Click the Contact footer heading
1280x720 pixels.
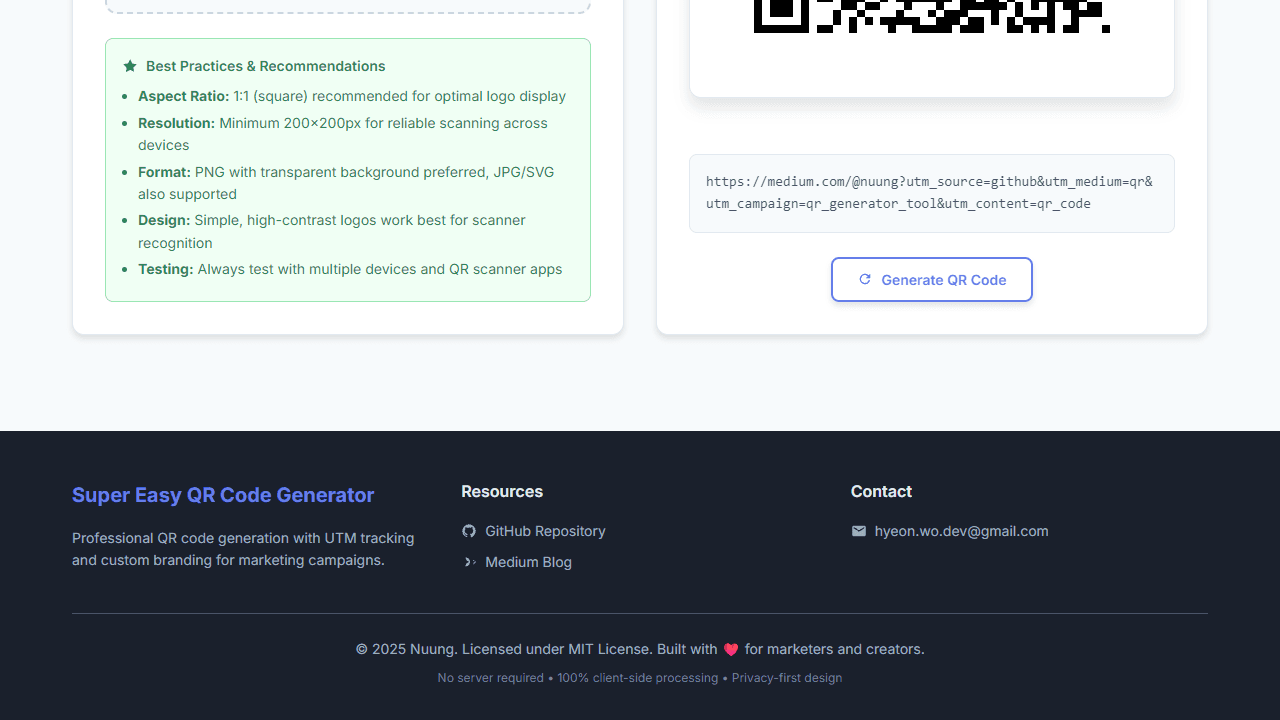pyautogui.click(x=881, y=491)
